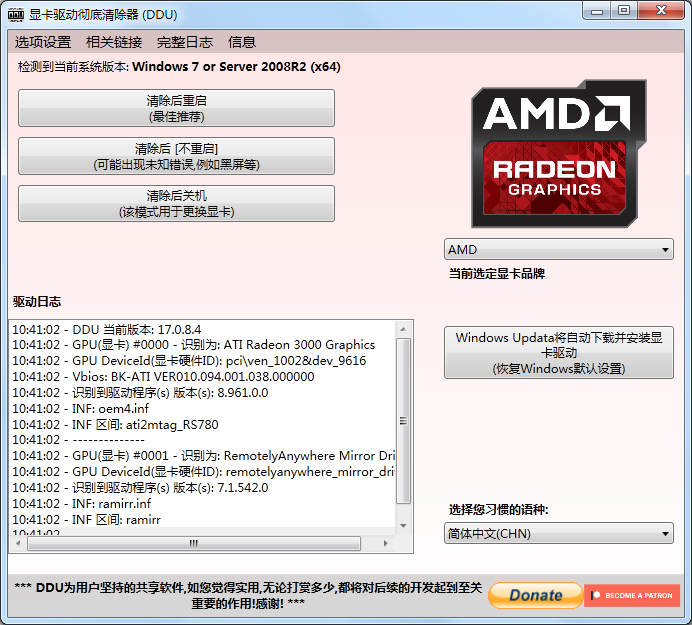Click log scrollbar down arrow

click(x=403, y=525)
